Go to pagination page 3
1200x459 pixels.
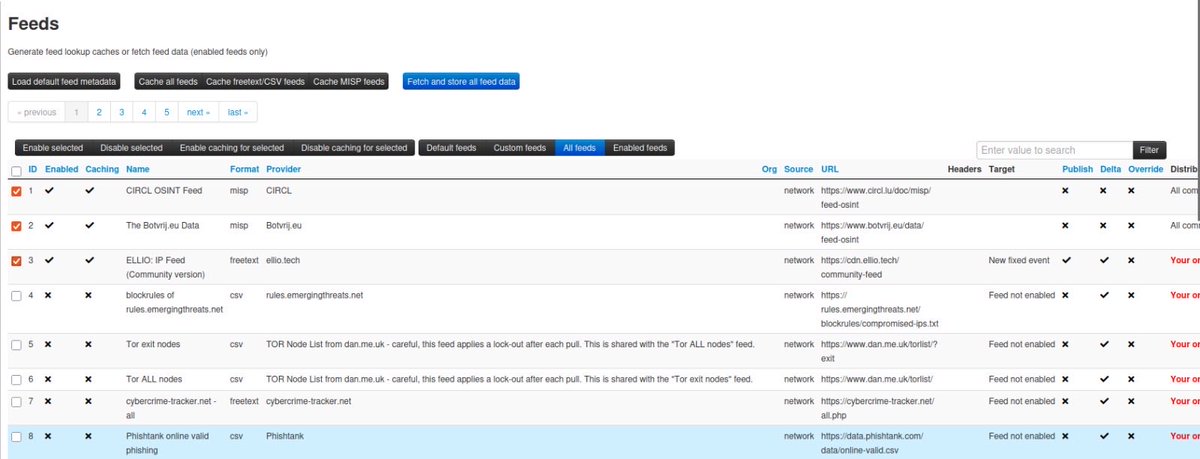pos(121,112)
